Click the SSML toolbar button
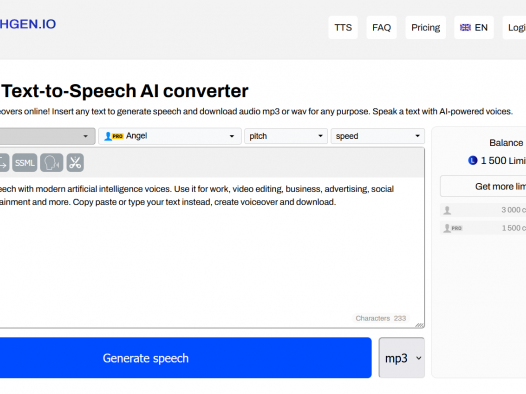 pos(25,163)
